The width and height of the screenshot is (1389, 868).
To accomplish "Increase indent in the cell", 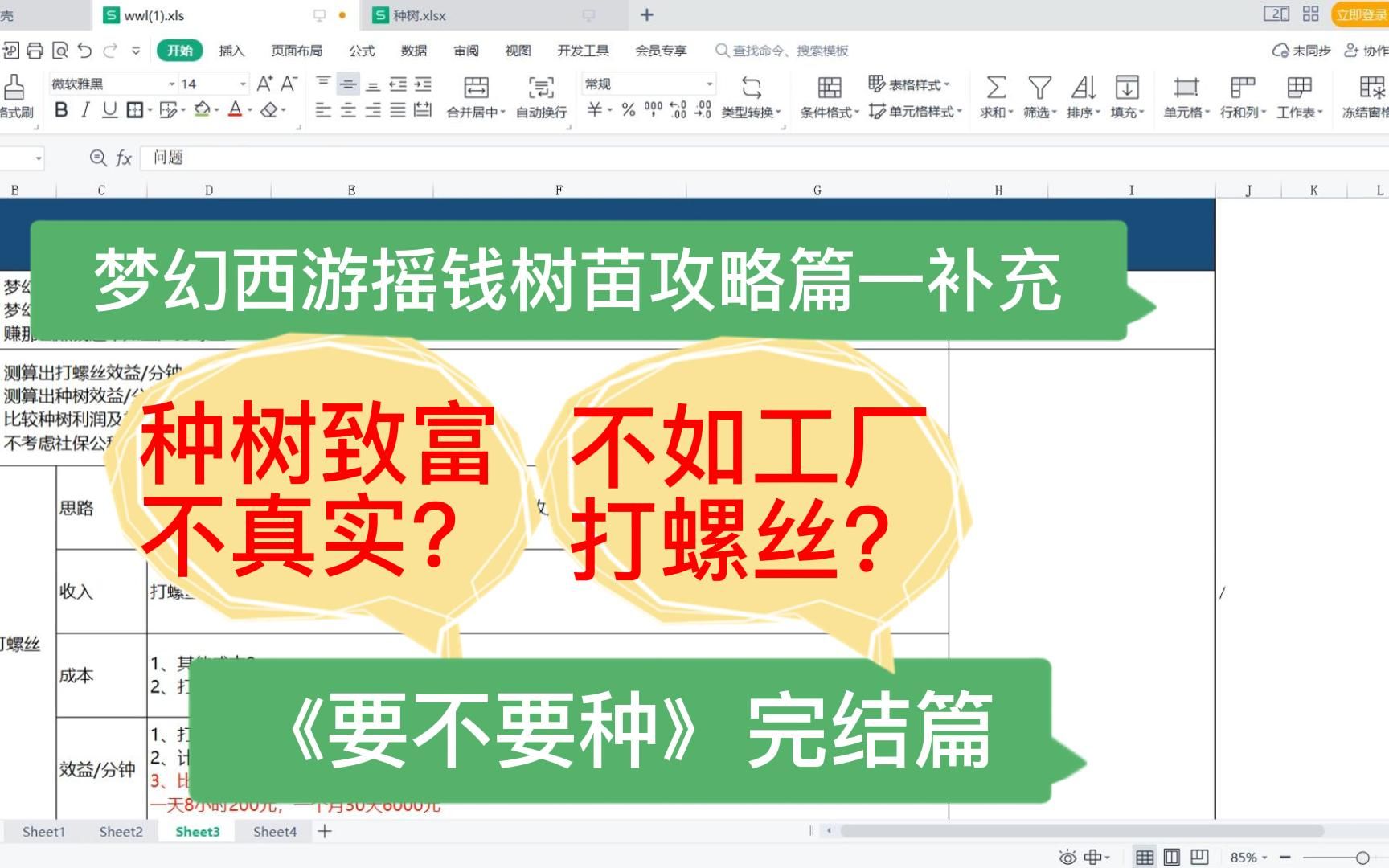I will 423,83.
